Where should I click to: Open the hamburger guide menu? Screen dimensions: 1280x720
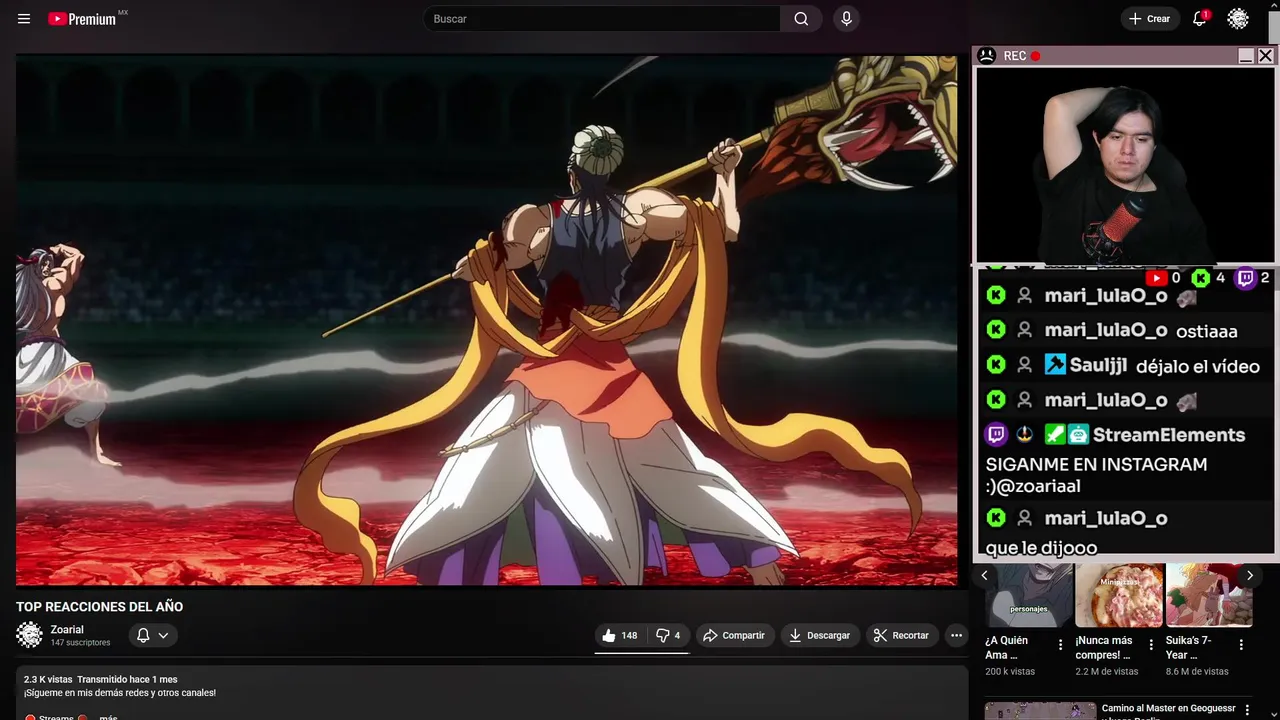click(24, 19)
